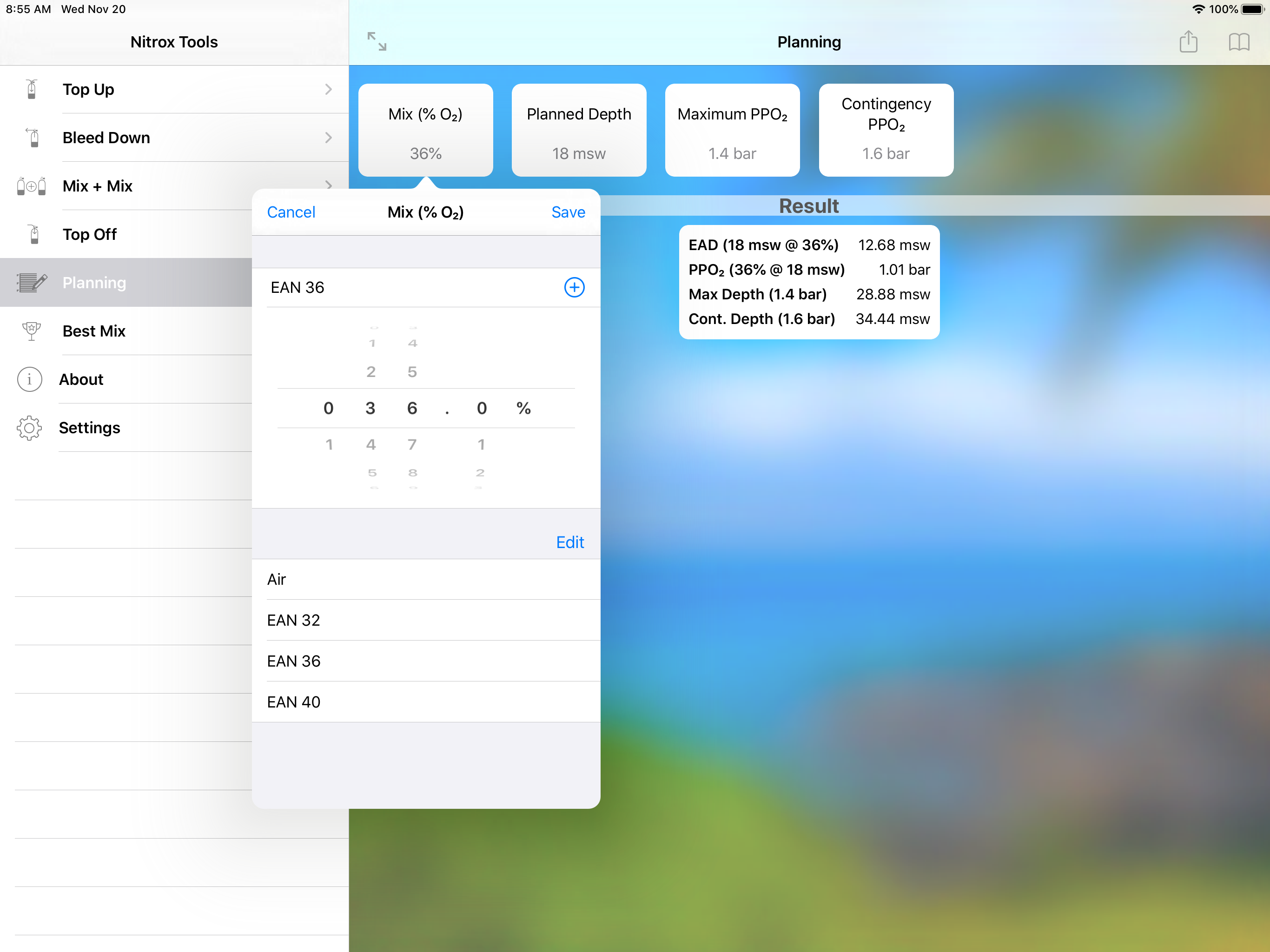Open the book manual icon
The height and width of the screenshot is (952, 1270).
pyautogui.click(x=1238, y=42)
